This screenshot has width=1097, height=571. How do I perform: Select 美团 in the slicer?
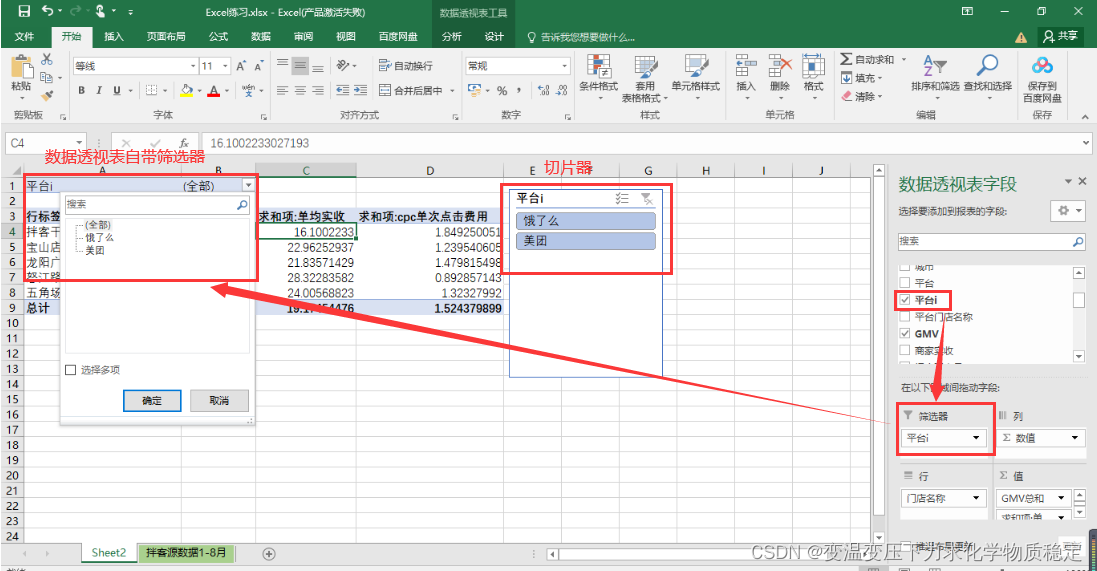(586, 241)
